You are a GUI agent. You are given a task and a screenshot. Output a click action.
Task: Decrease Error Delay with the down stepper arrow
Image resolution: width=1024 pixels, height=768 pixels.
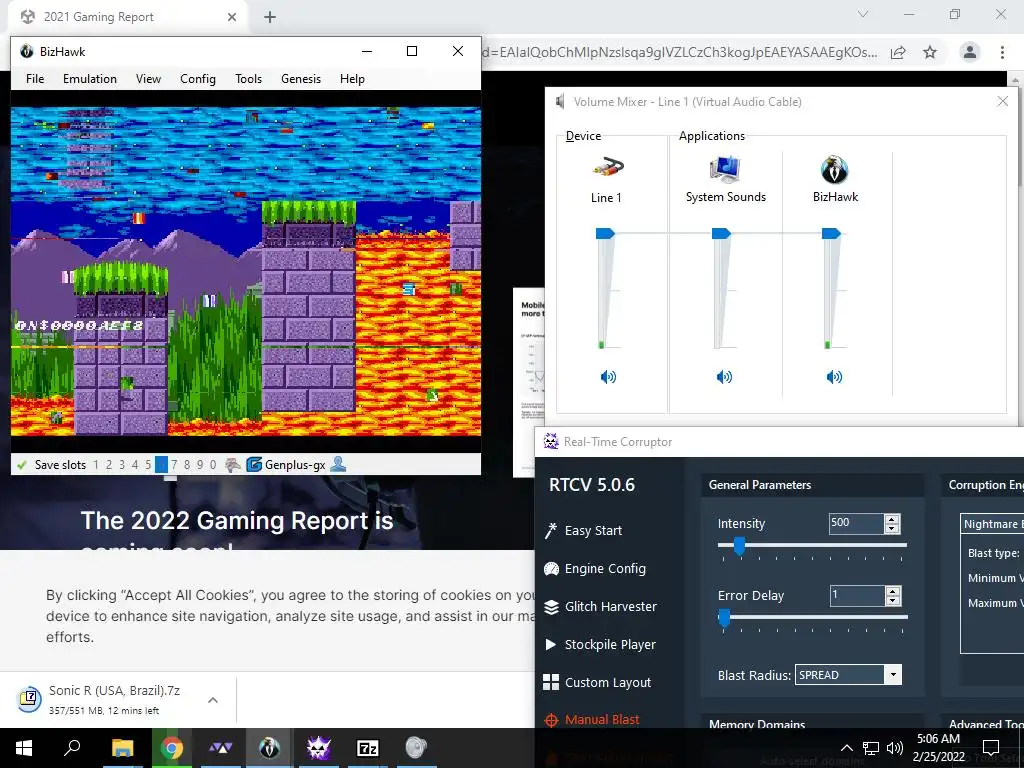[x=893, y=600]
